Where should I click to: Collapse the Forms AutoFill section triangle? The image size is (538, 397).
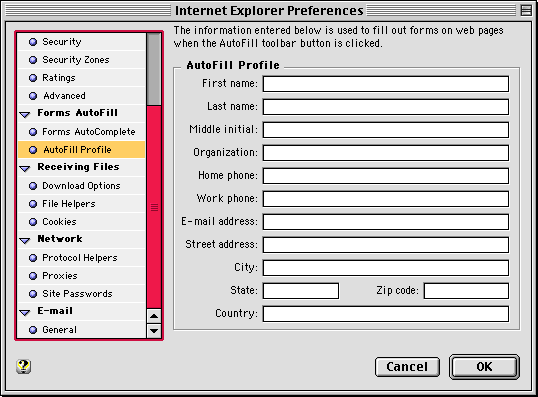tap(25, 115)
